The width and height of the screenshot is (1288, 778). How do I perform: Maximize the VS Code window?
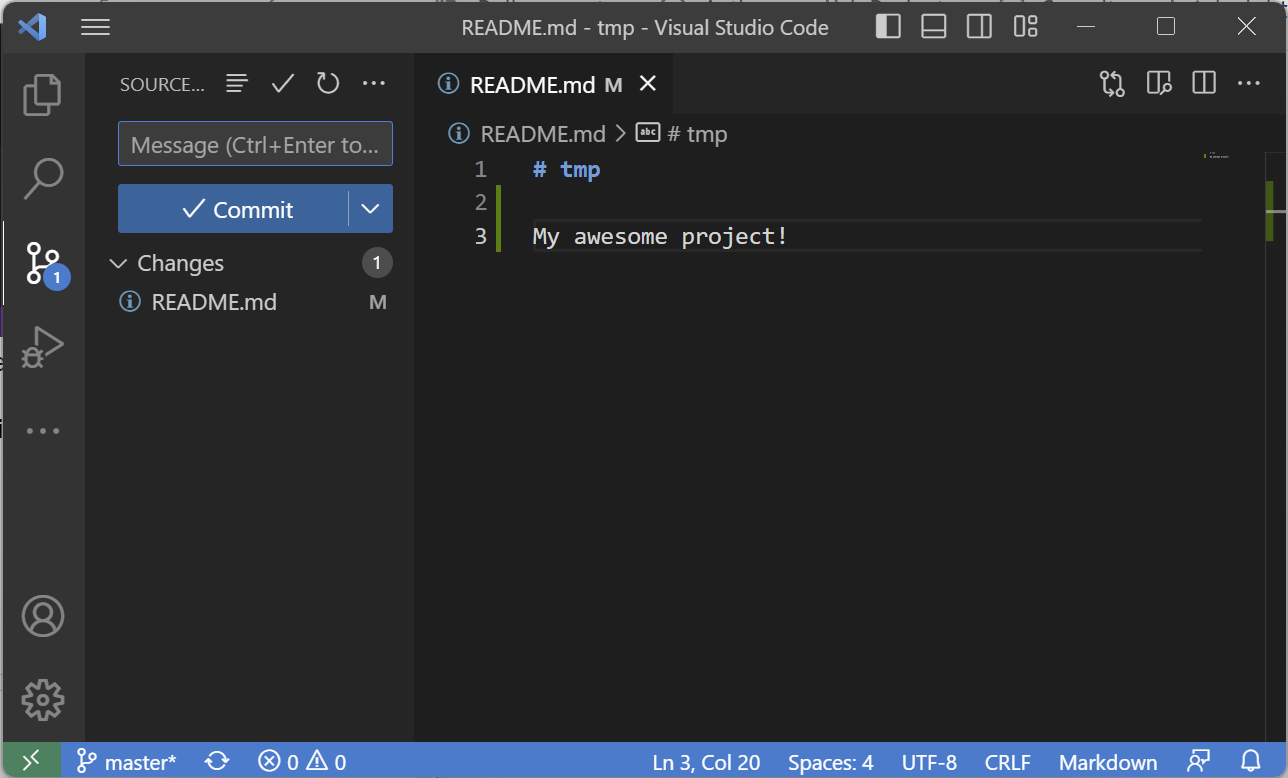point(1166,27)
